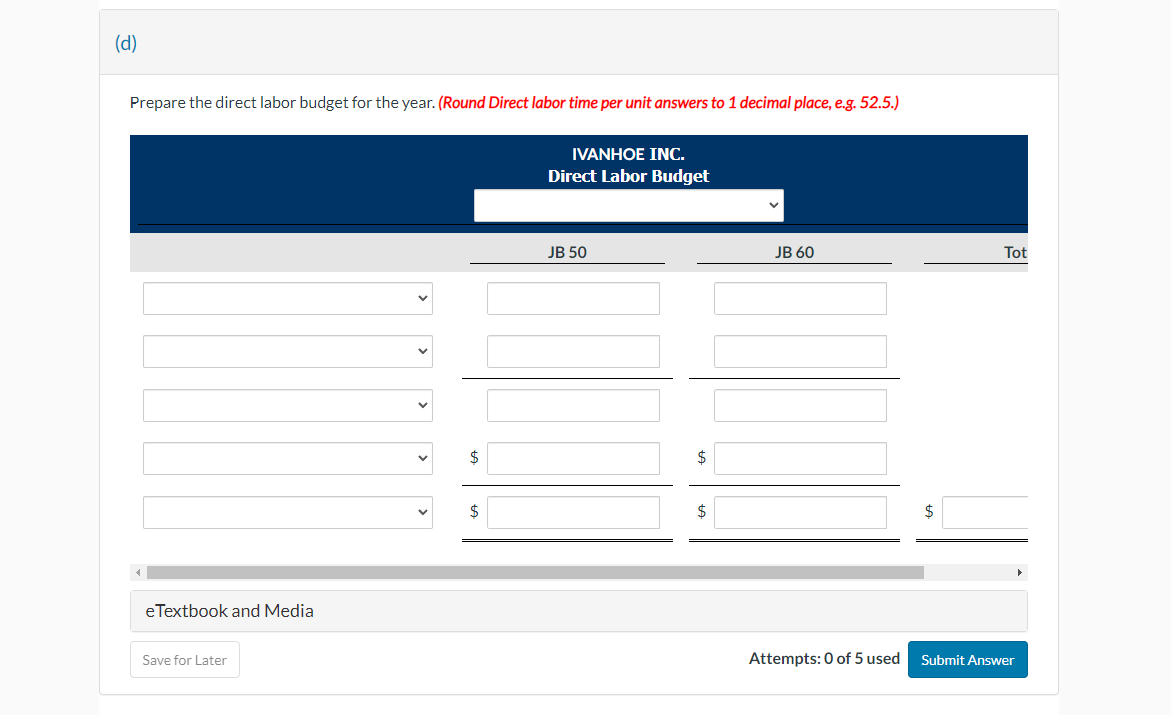Click the fourth row JB 60 dollar input
This screenshot has width=1171, height=715.
[x=800, y=458]
